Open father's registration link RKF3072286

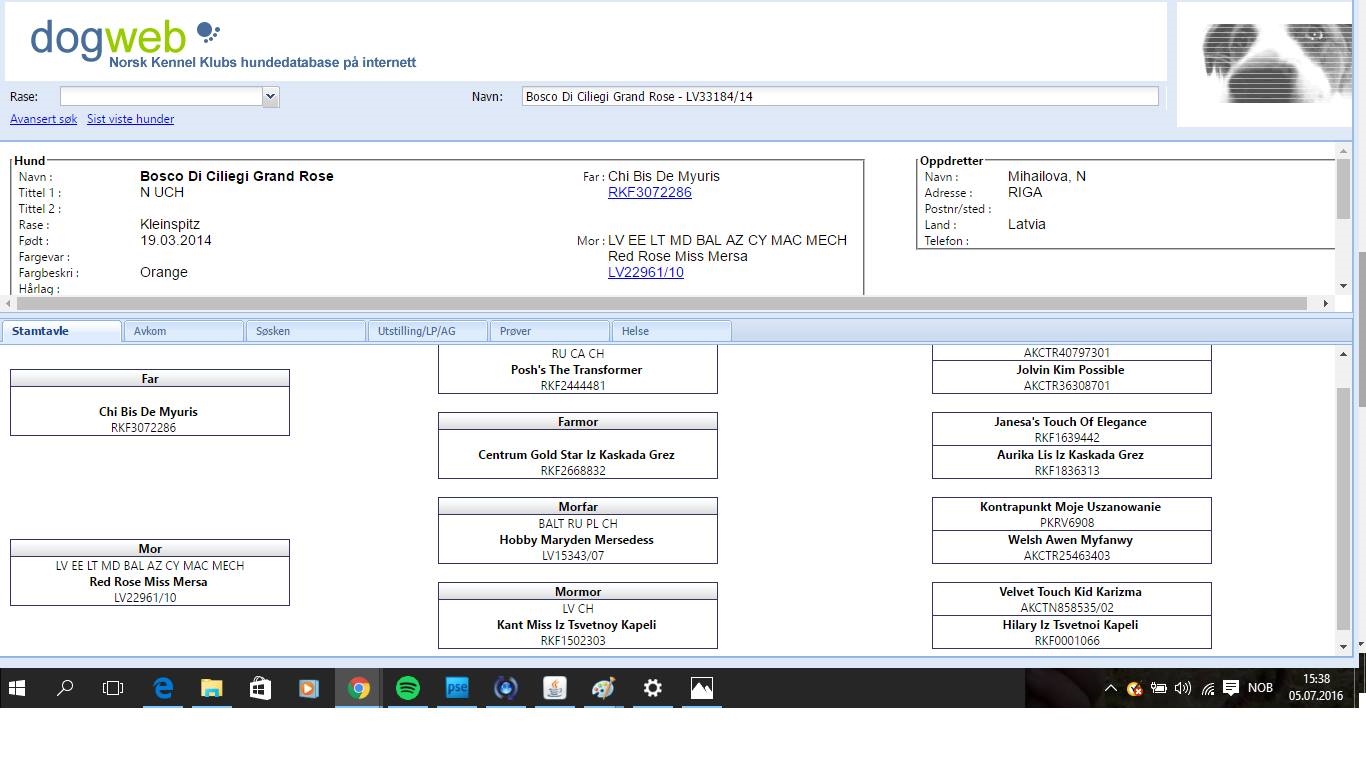(649, 192)
